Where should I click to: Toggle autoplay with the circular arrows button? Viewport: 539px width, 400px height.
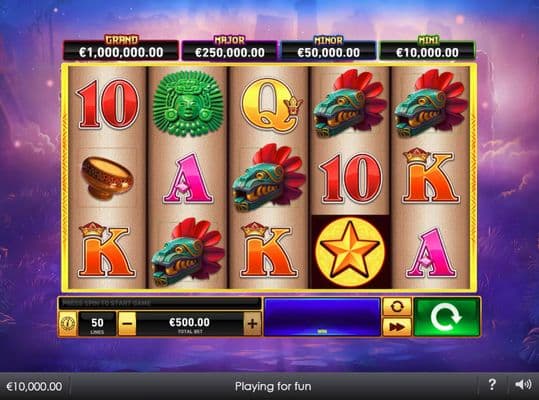[397, 307]
